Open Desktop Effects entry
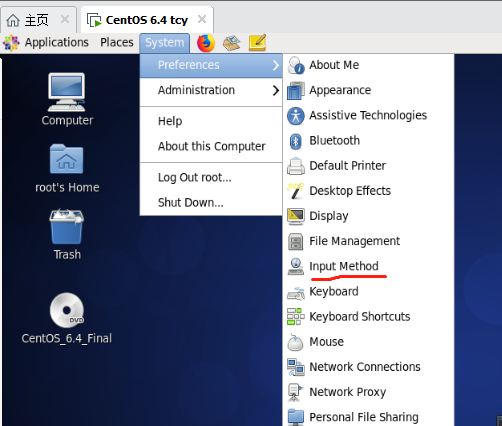The height and width of the screenshot is (426, 502). 368,191
